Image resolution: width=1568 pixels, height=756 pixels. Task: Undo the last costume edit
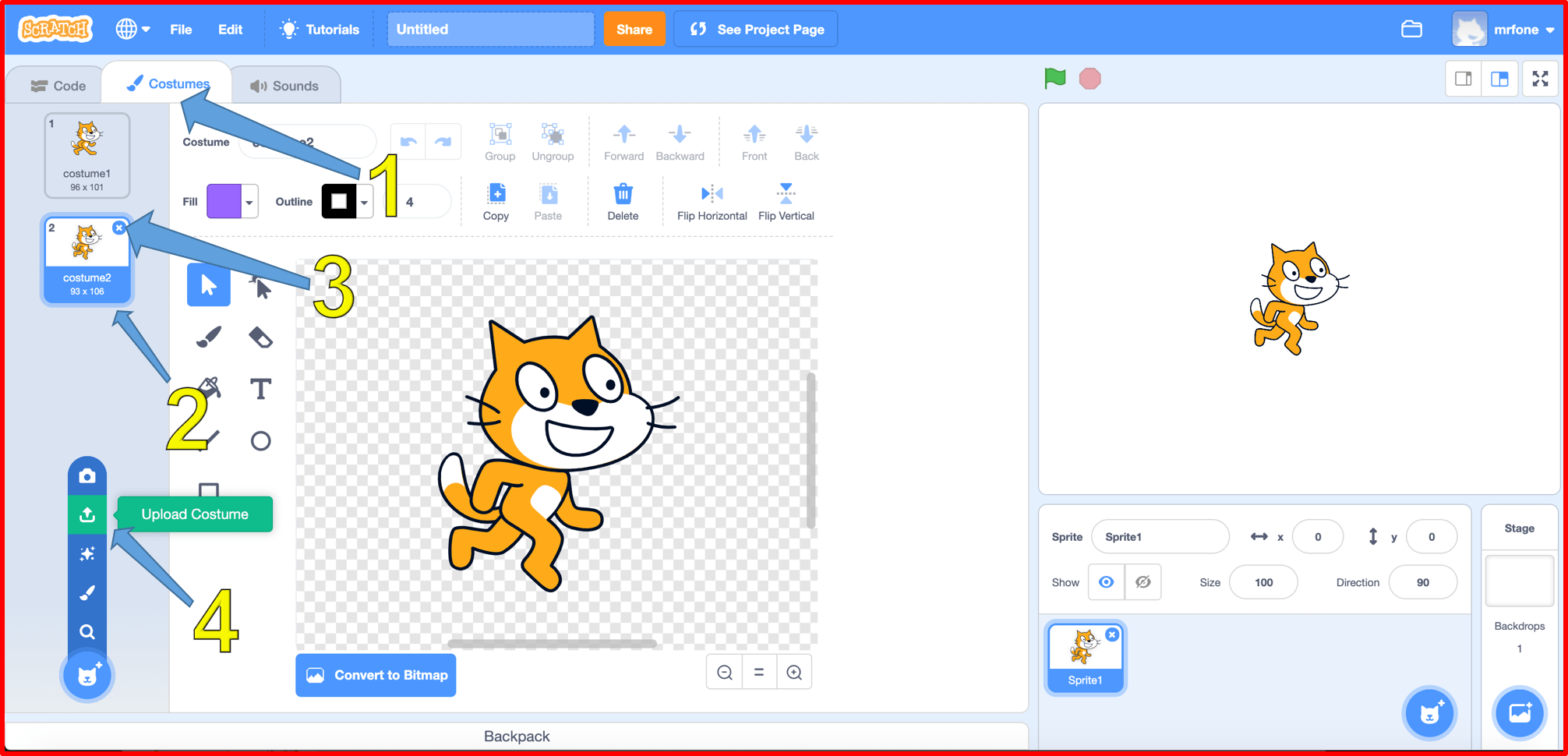tap(408, 141)
